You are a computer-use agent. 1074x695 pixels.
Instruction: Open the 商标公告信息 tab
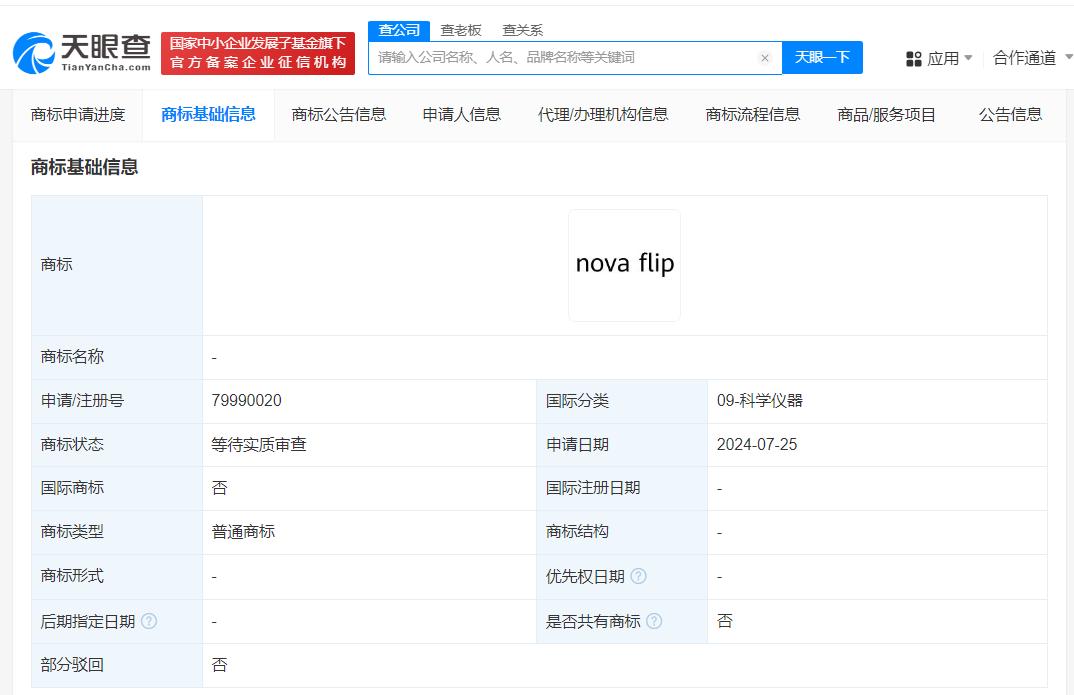tap(336, 114)
